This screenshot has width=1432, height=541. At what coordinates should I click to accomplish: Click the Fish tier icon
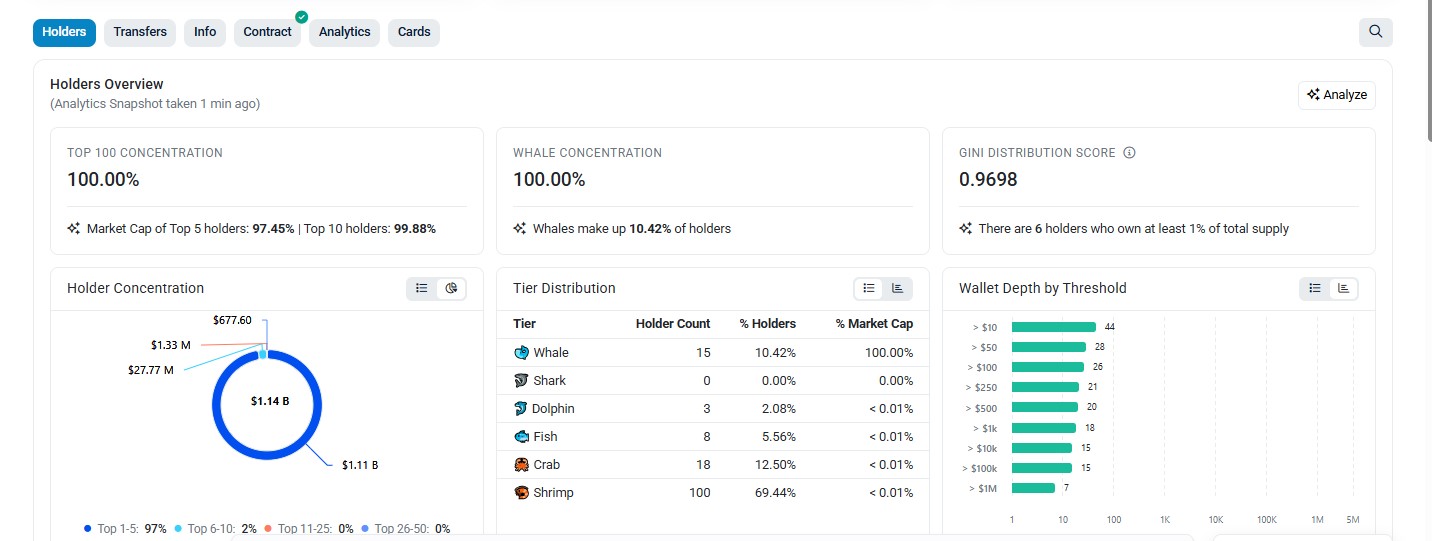pyautogui.click(x=520, y=436)
